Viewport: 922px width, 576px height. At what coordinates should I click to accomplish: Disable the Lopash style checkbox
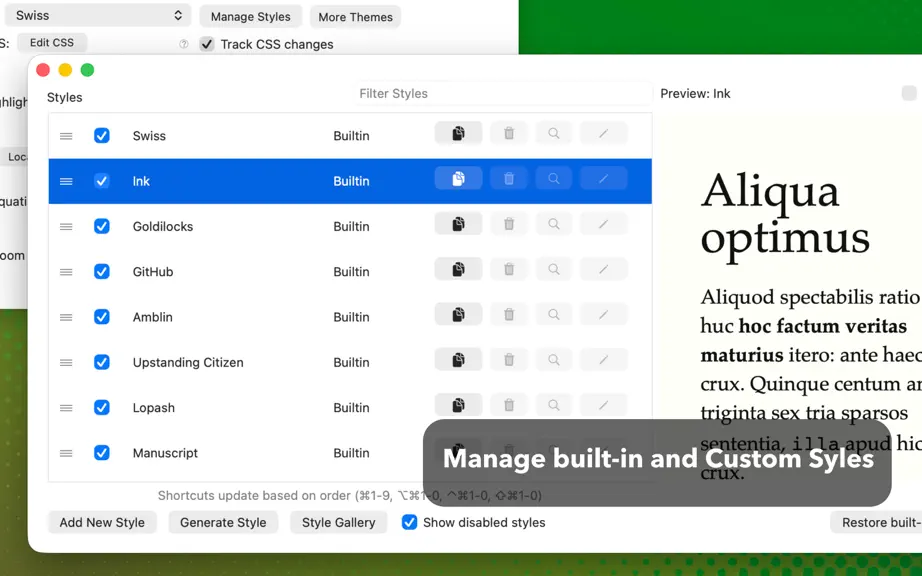[102, 407]
